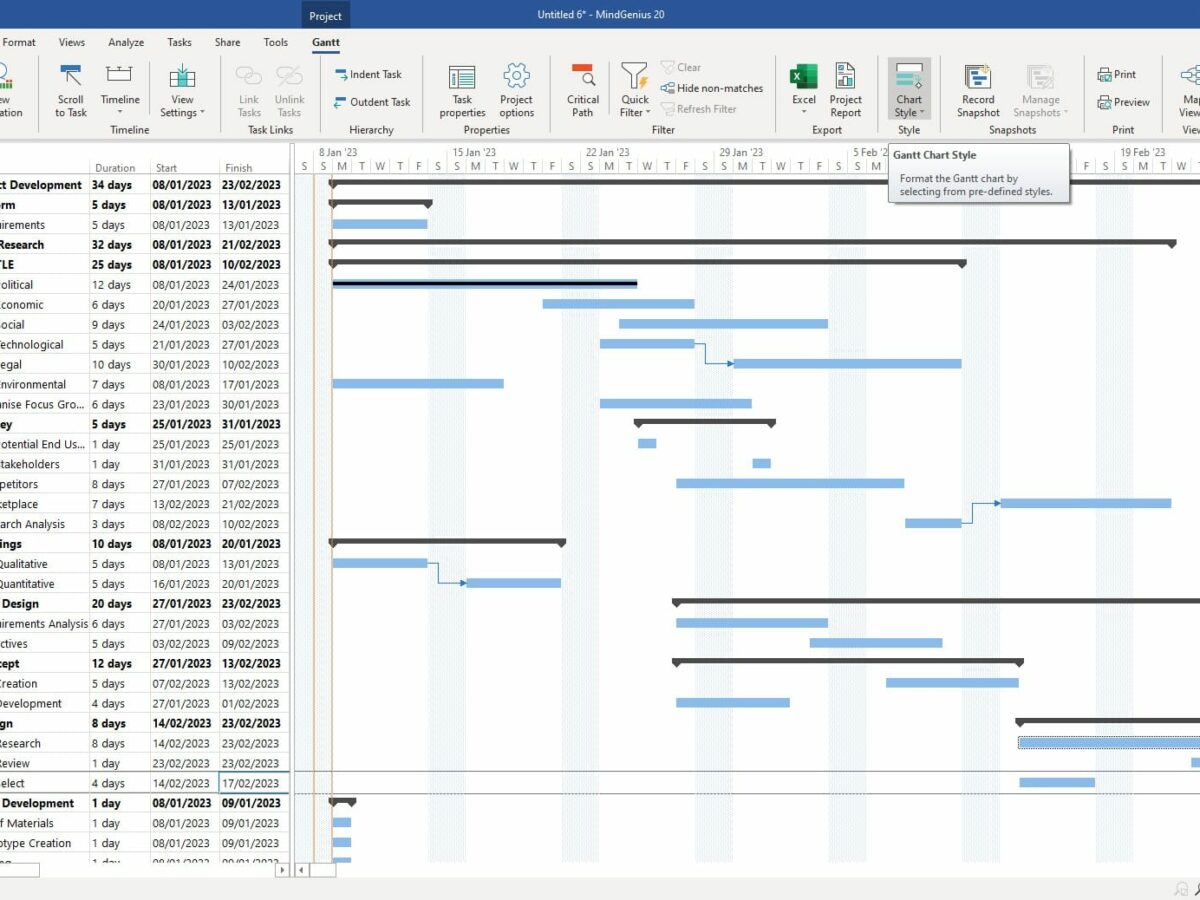Image resolution: width=1200 pixels, height=900 pixels.
Task: Open Project options gear icon
Action: [x=516, y=78]
